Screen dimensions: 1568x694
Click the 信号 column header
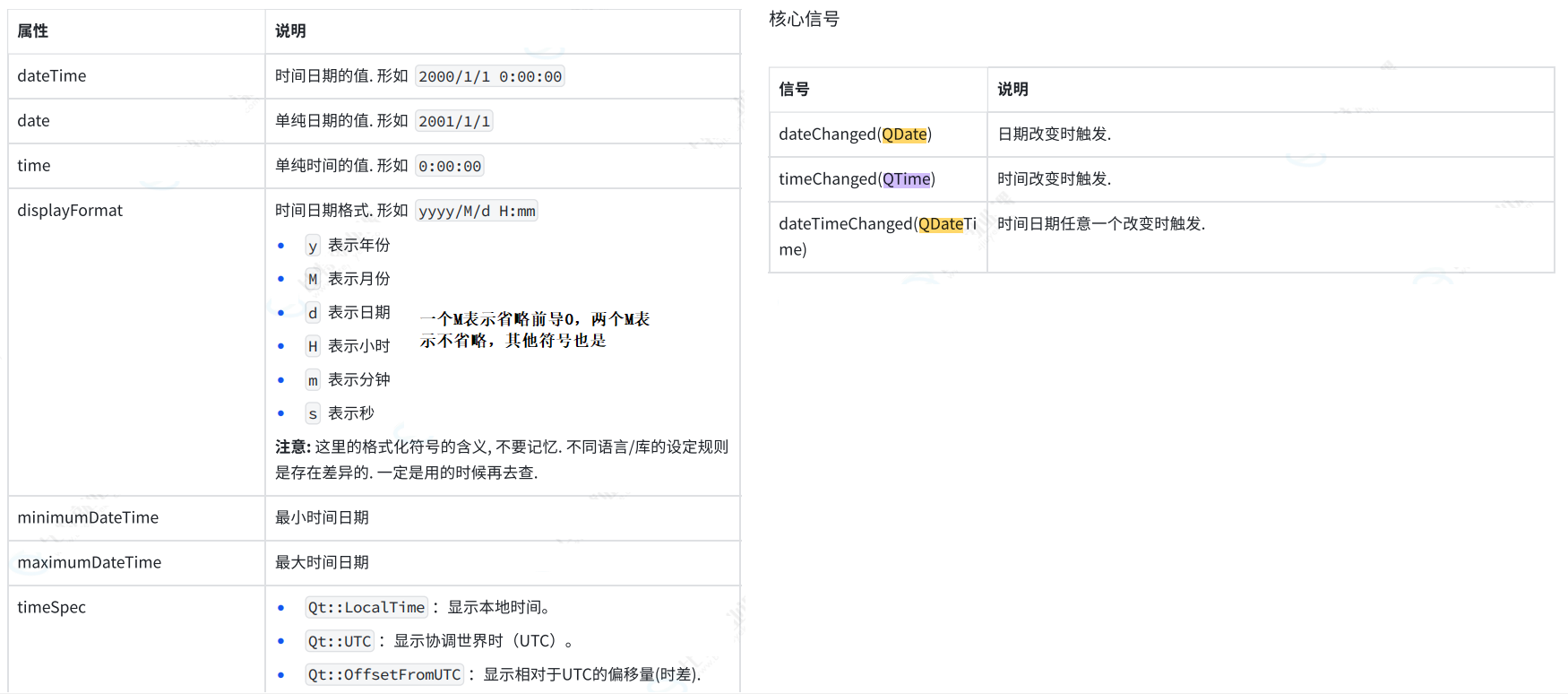click(x=794, y=90)
